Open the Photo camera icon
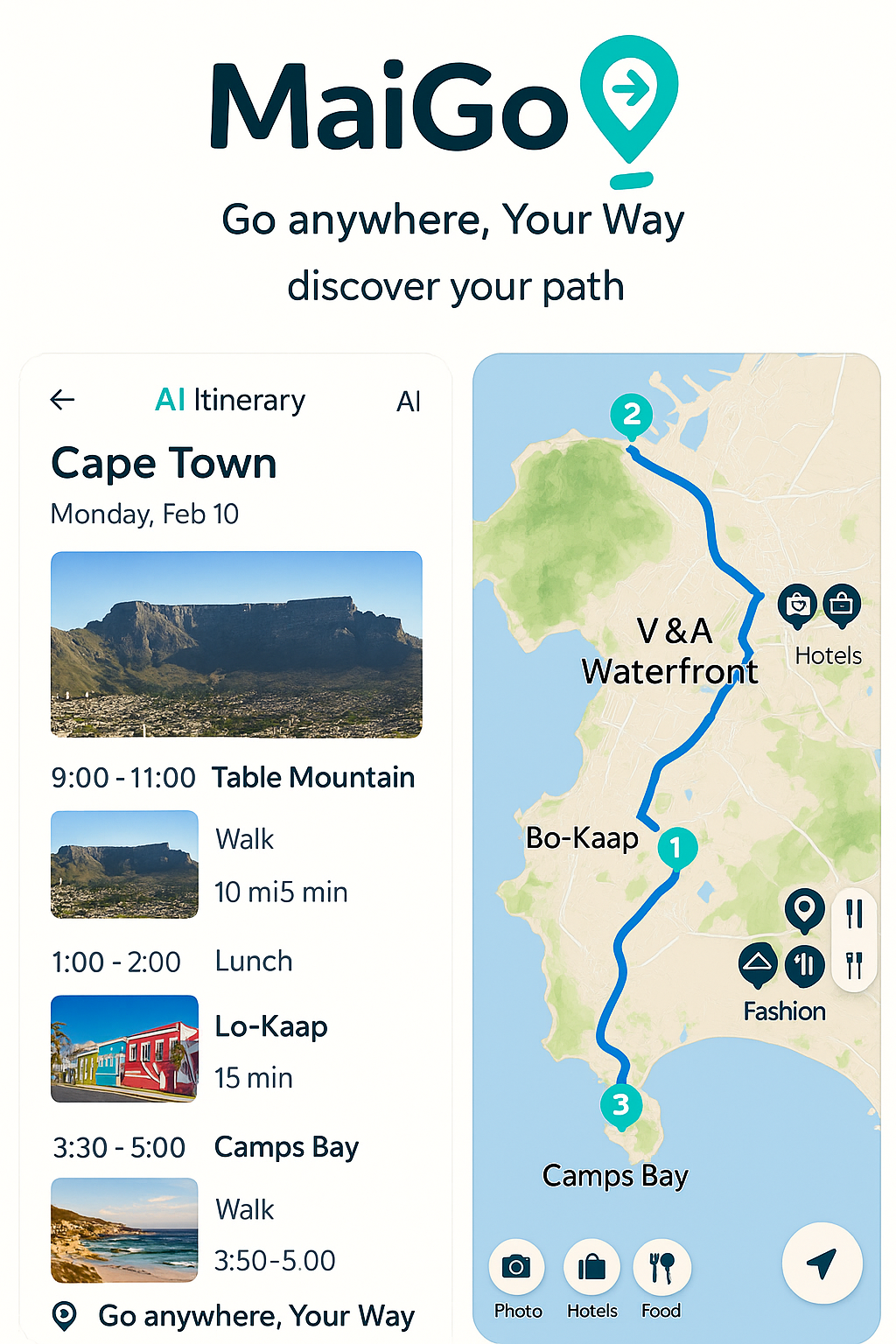The height and width of the screenshot is (1344, 896). click(x=516, y=1266)
